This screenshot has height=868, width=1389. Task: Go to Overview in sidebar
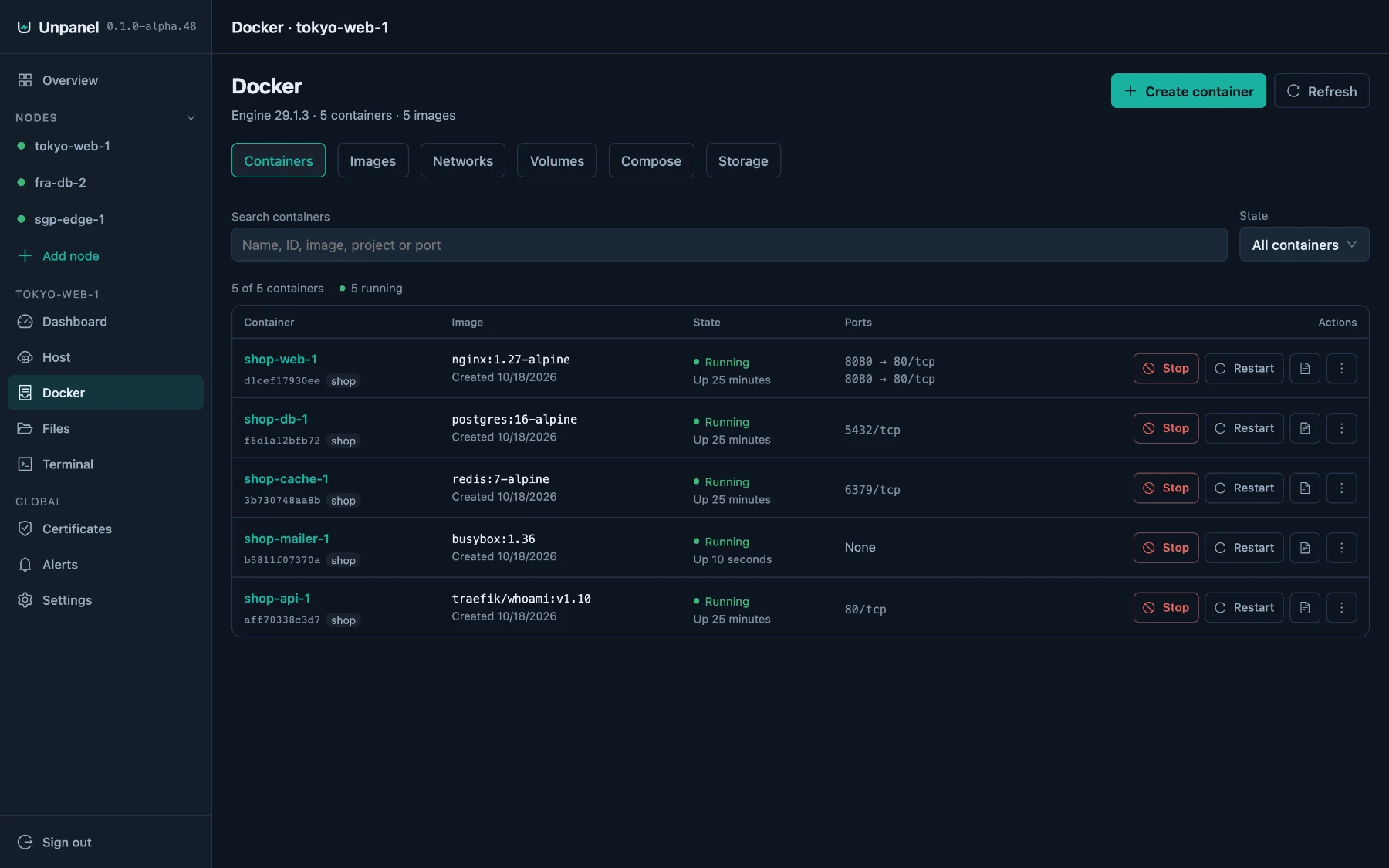pyautogui.click(x=106, y=80)
